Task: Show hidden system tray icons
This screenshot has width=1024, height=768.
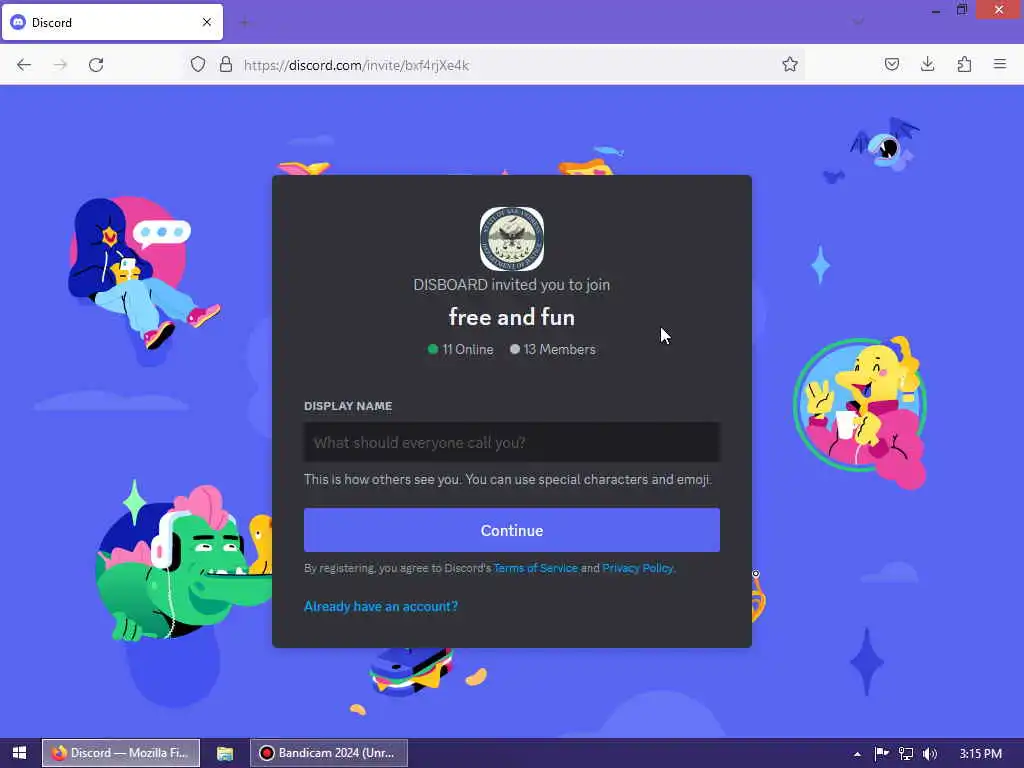Action: click(x=857, y=754)
